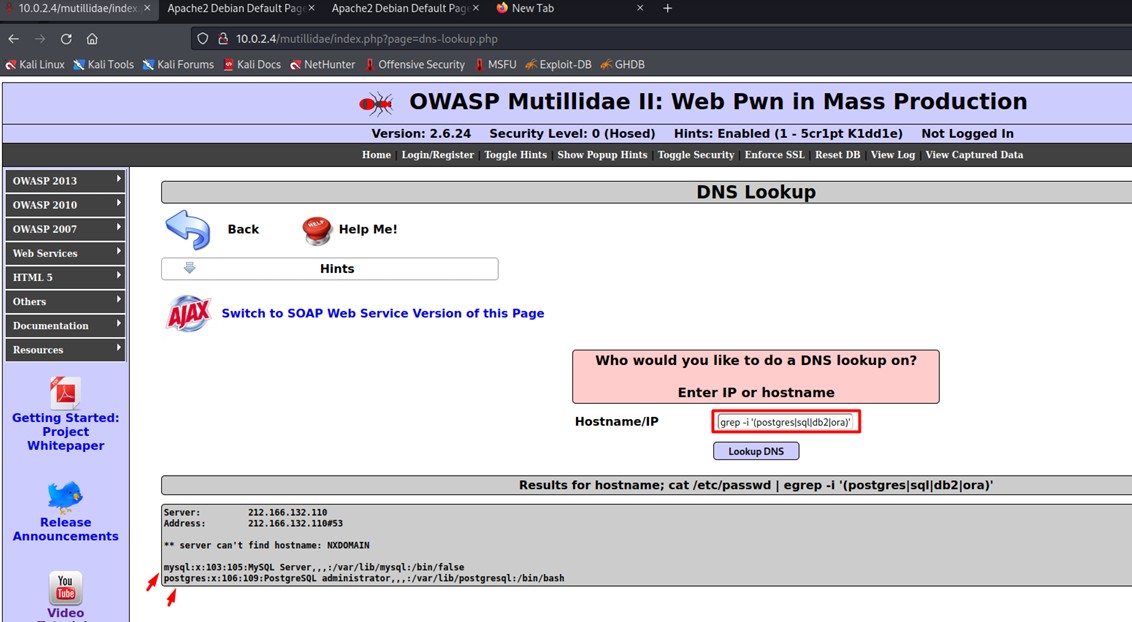This screenshot has height=622, width=1132.
Task: Reload the current page
Action: pos(66,39)
